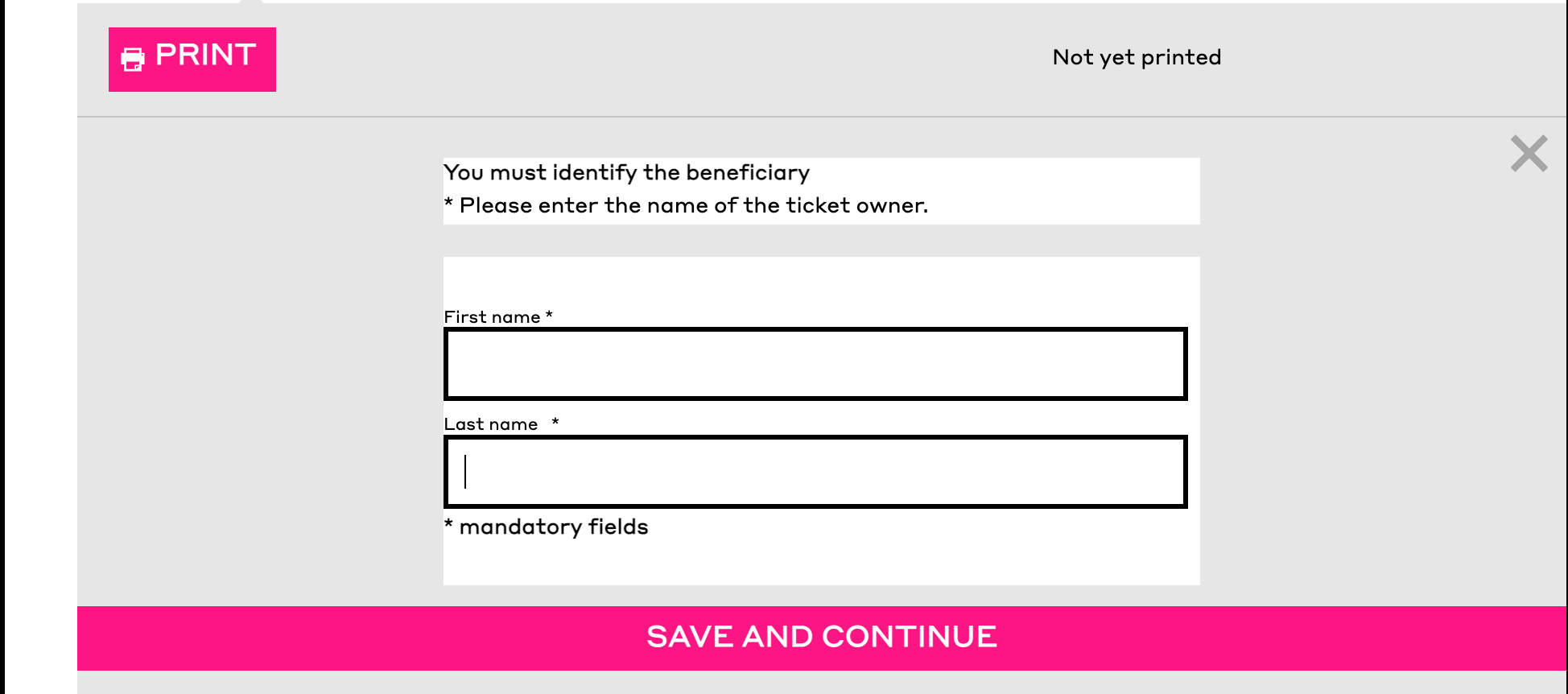Click the asterisk next to Last name
Screen dimensions: 1568x694
click(x=555, y=421)
